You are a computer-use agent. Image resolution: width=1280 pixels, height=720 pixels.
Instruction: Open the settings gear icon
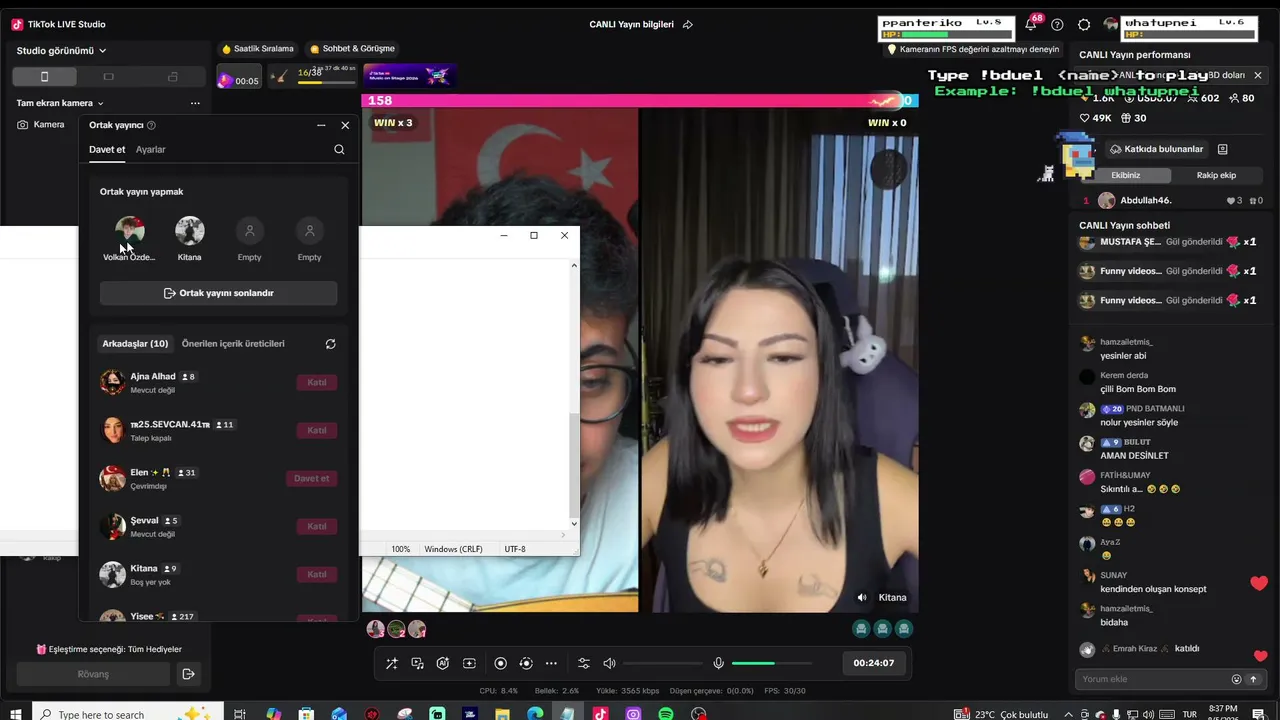pos(1084,24)
